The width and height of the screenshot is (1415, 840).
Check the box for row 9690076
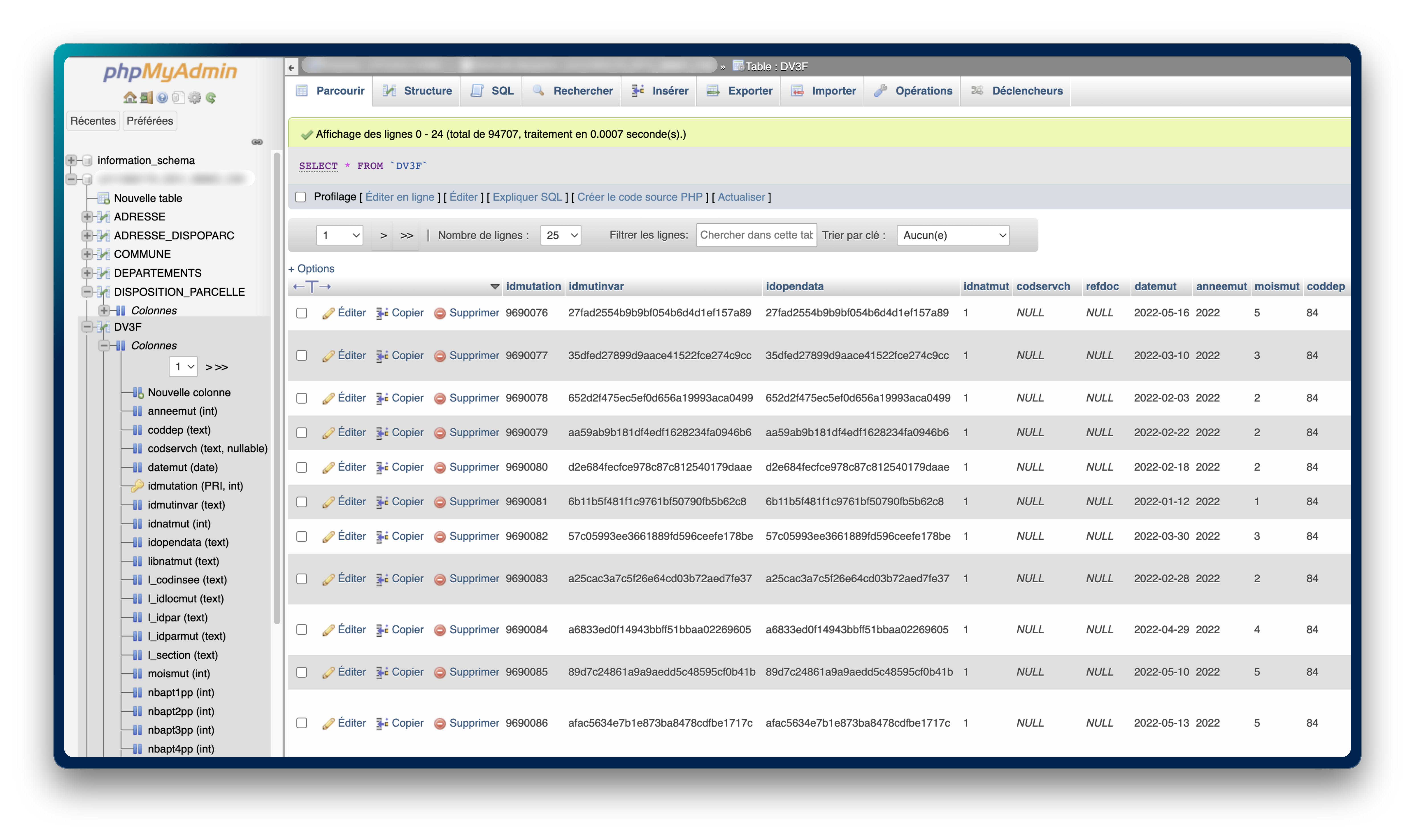click(302, 313)
